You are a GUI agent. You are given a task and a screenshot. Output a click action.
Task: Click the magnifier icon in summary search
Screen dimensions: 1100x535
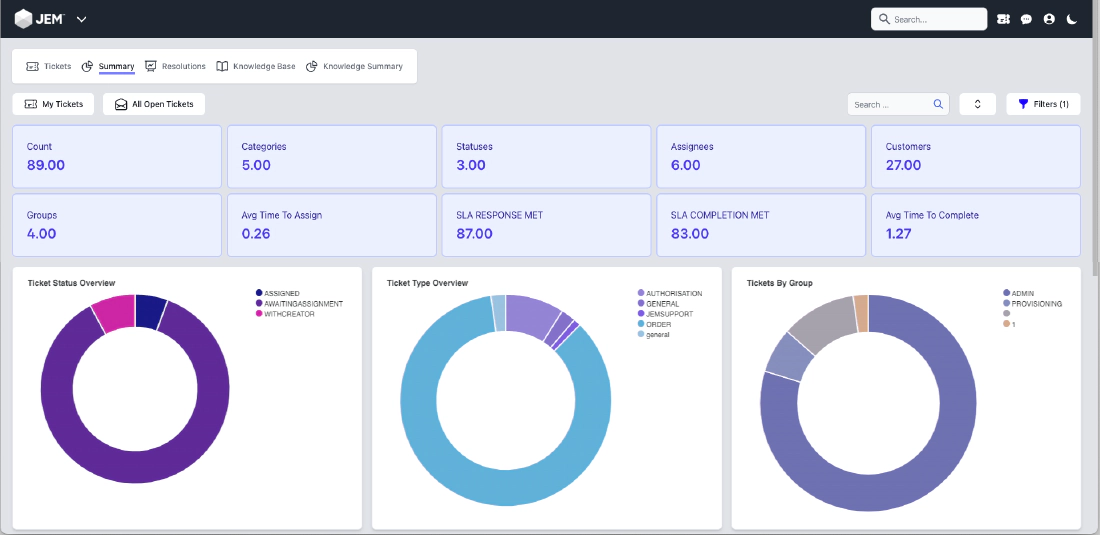pyautogui.click(x=938, y=104)
